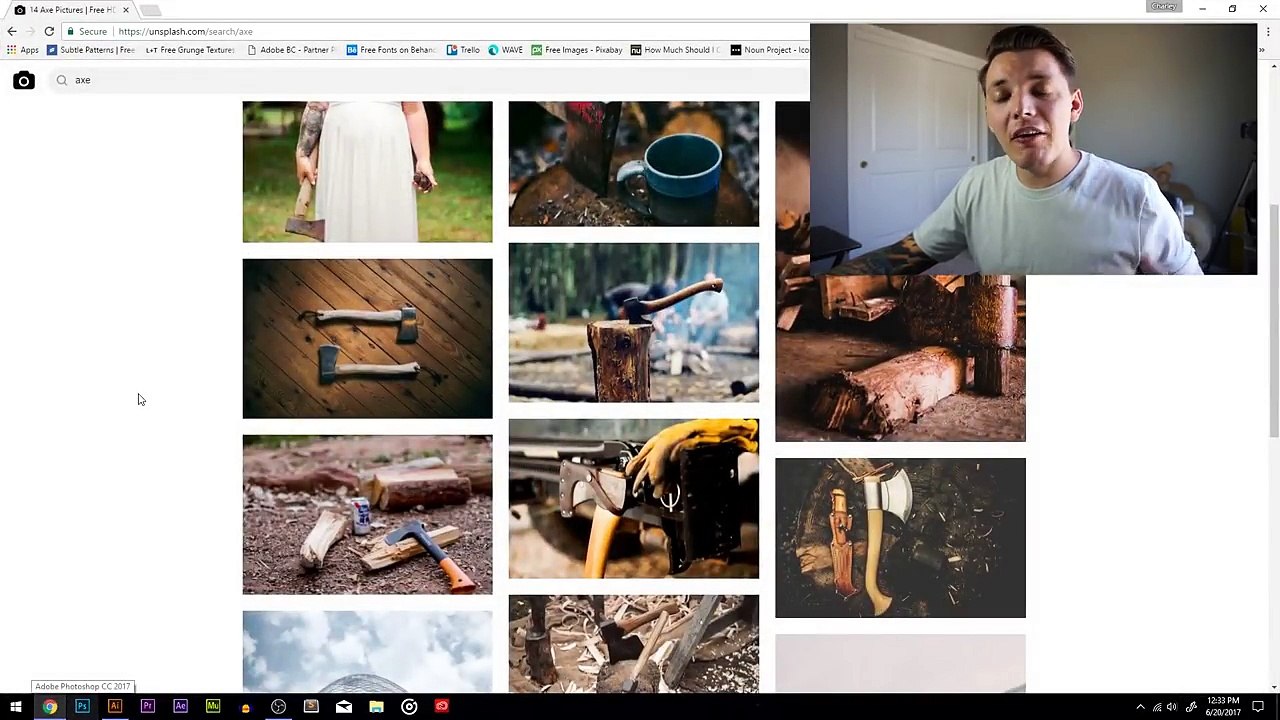
Task: Open the cloudy sky photo at bottom
Action: coord(367,651)
